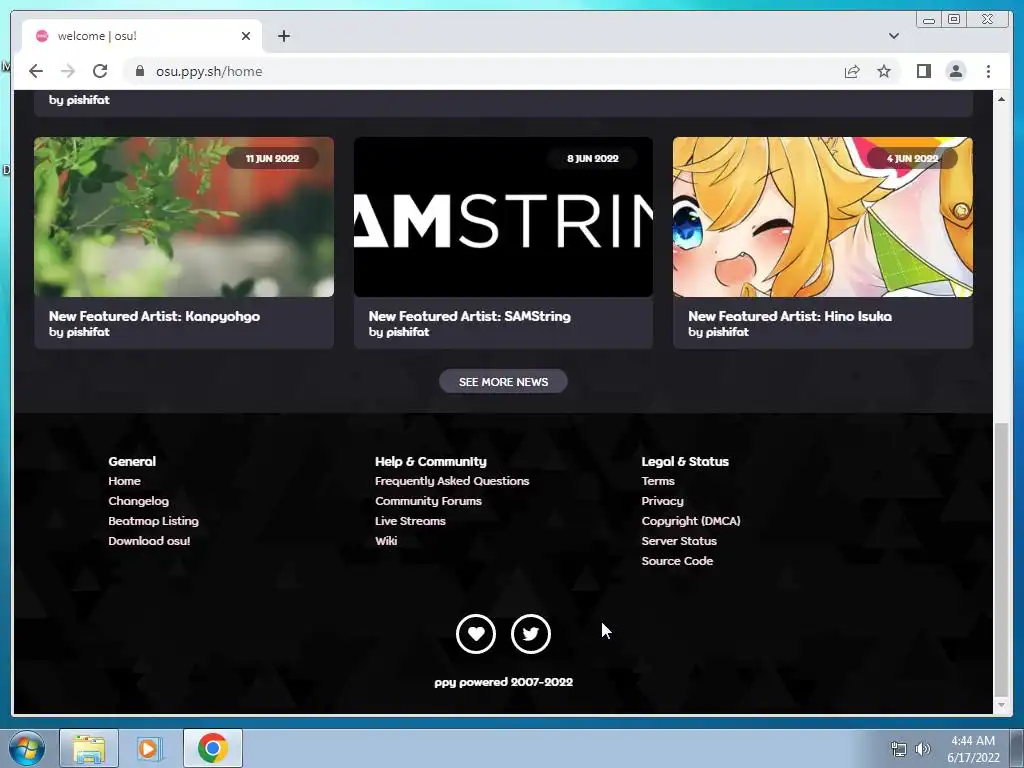Viewport: 1024px width, 768px height.
Task: Open the Privacy link
Action: coord(662,501)
